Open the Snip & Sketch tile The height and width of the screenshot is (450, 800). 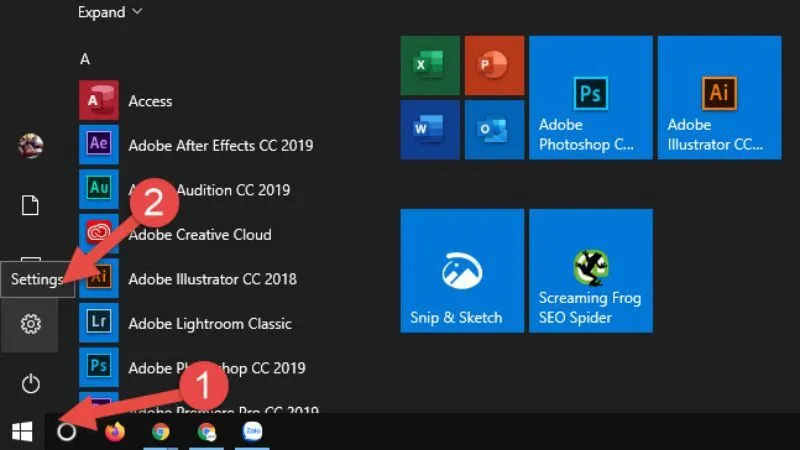click(462, 270)
